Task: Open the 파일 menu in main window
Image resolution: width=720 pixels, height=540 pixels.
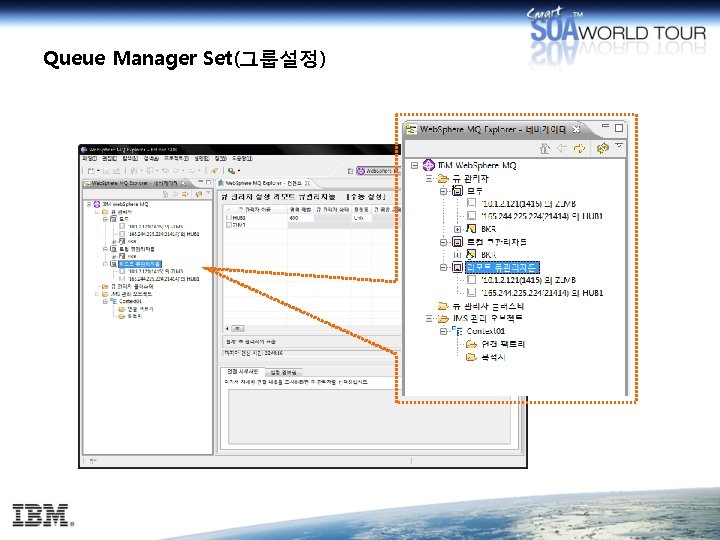Action: pos(89,158)
